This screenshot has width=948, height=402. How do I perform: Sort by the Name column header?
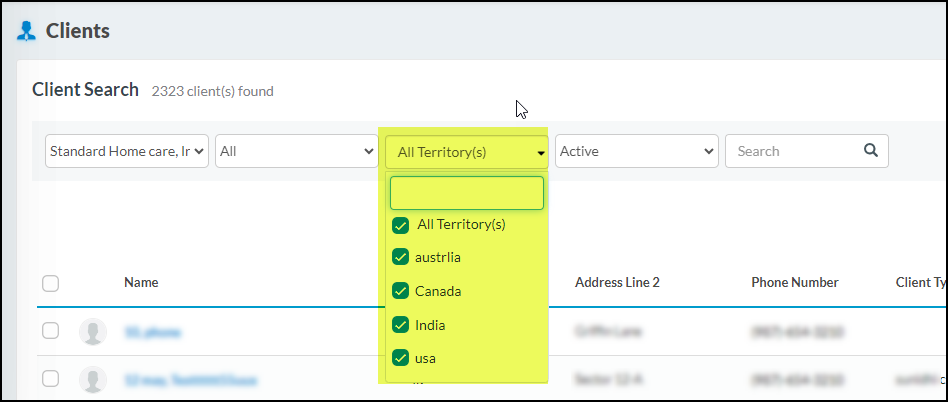(x=141, y=283)
